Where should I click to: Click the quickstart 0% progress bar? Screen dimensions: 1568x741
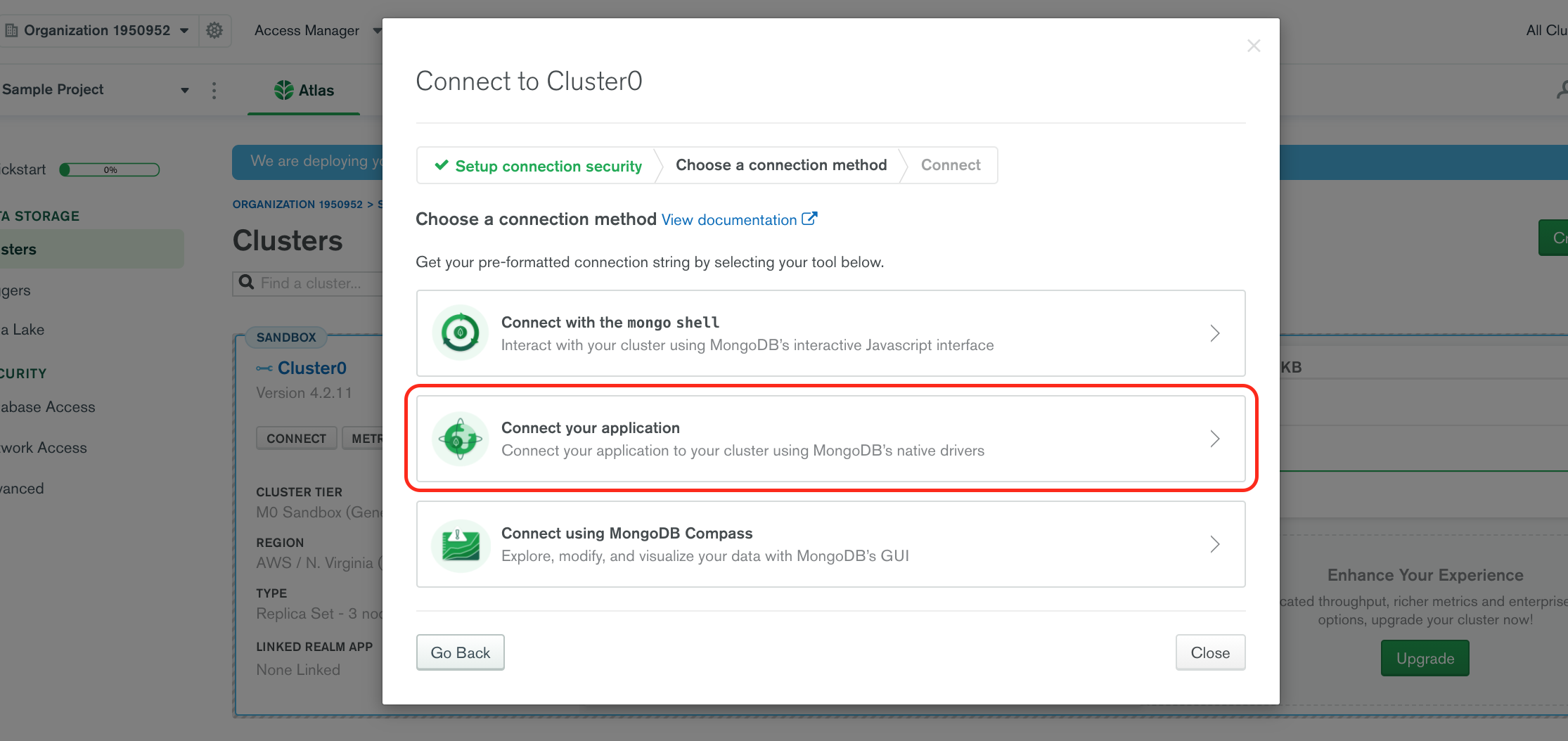[x=110, y=169]
